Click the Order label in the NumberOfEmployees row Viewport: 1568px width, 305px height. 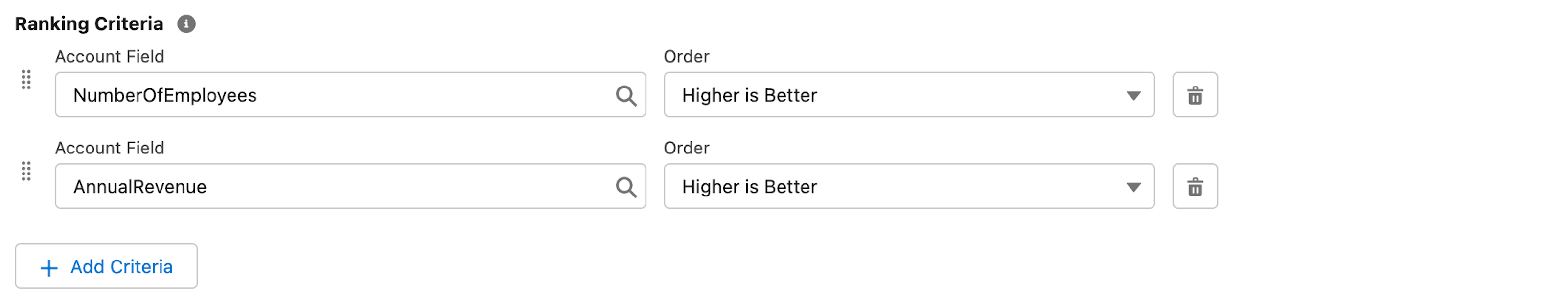pos(686,57)
